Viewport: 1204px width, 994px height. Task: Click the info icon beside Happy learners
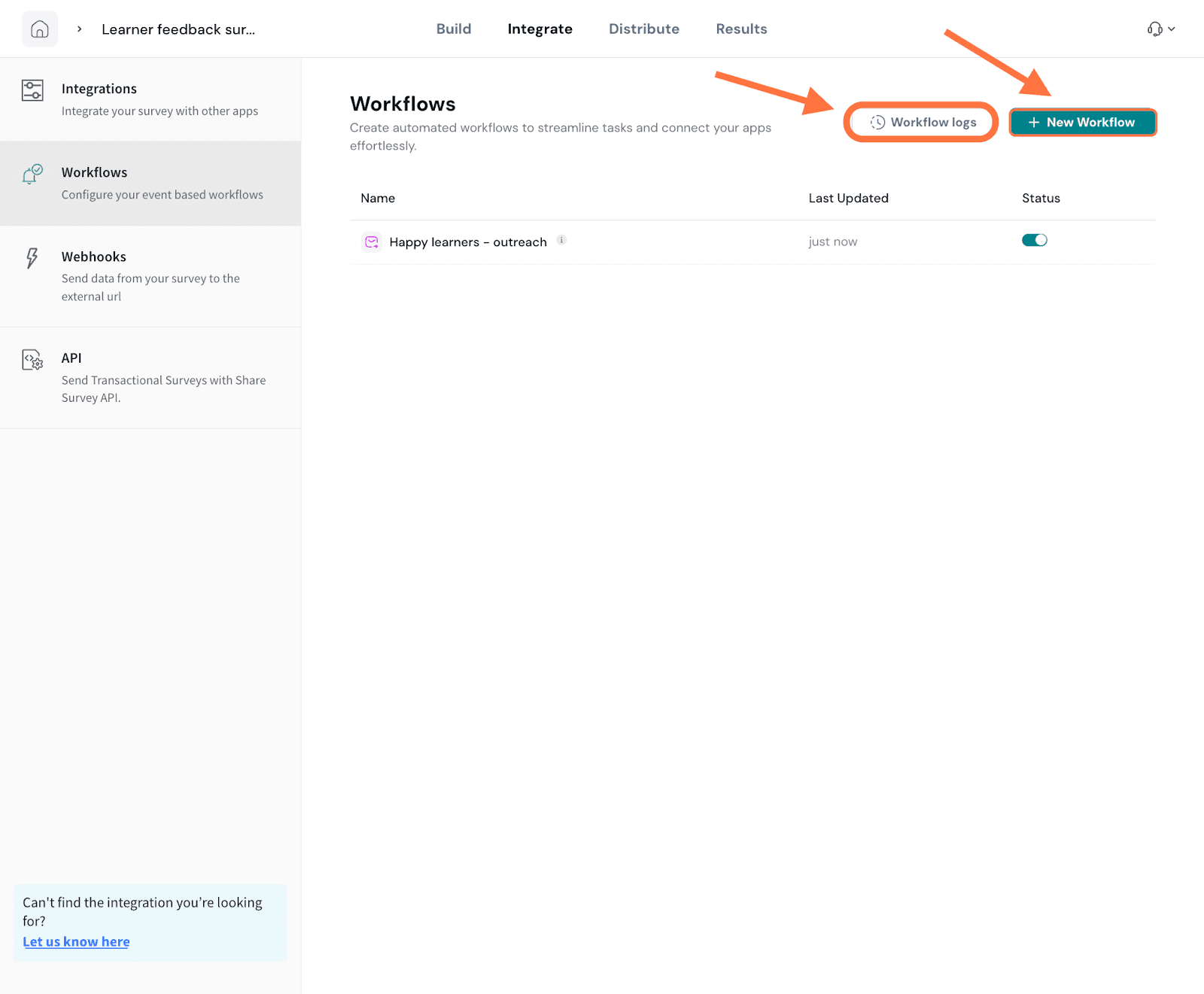(561, 240)
